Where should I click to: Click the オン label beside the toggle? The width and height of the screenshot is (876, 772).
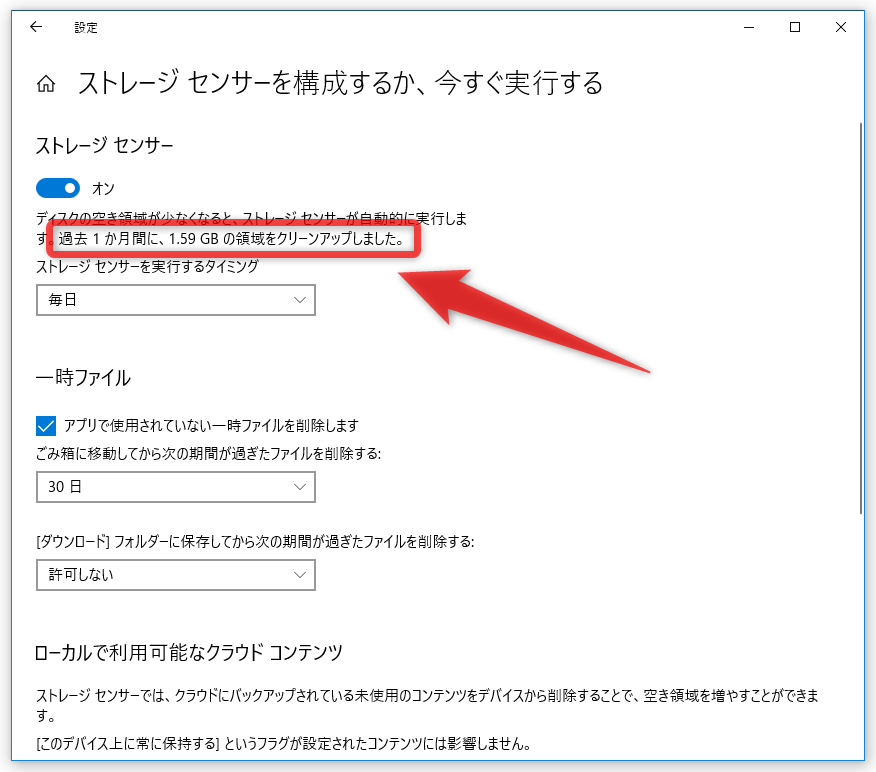(103, 189)
